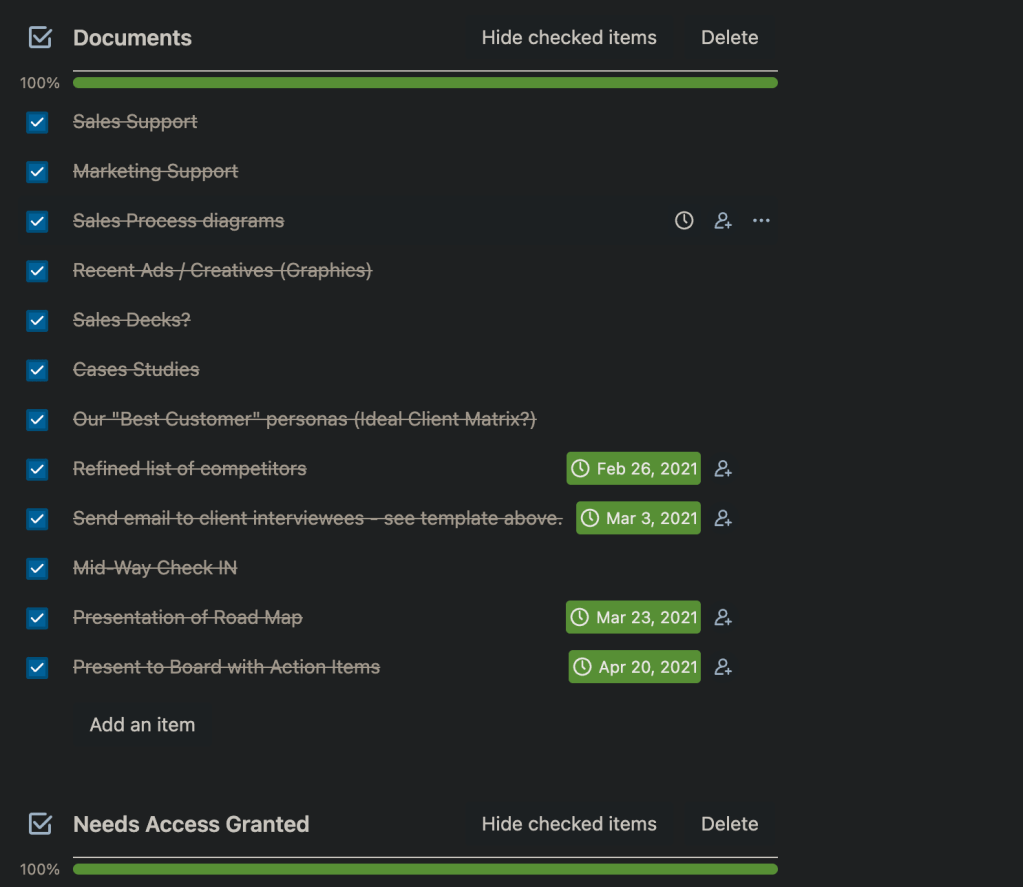1023x887 pixels.
Task: Uncheck the Sales Support checkbox
Action: [37, 123]
